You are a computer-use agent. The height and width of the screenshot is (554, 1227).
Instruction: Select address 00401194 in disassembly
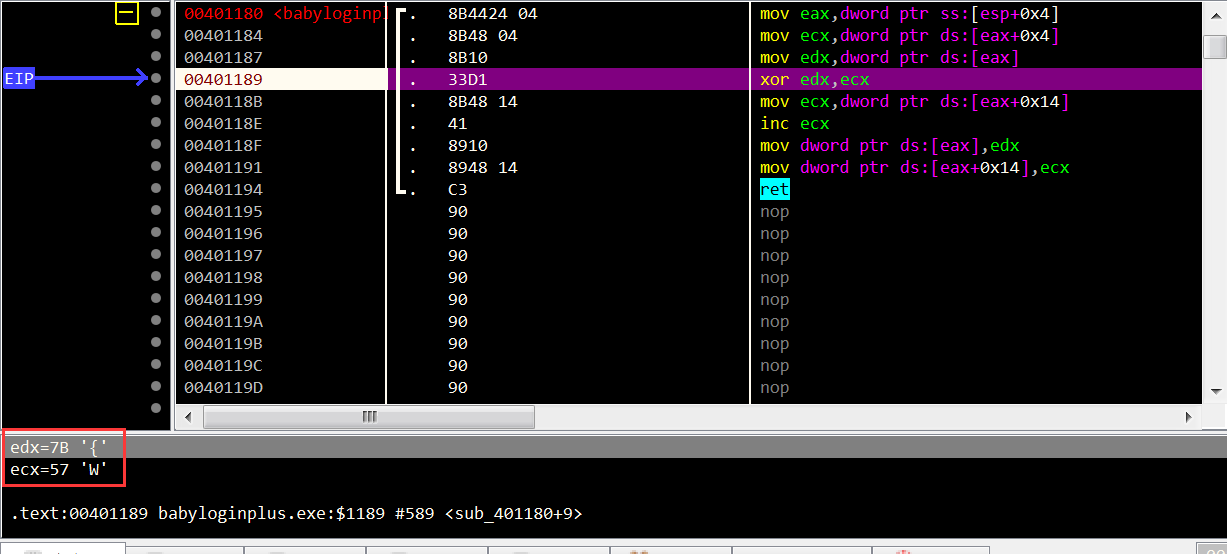click(223, 189)
